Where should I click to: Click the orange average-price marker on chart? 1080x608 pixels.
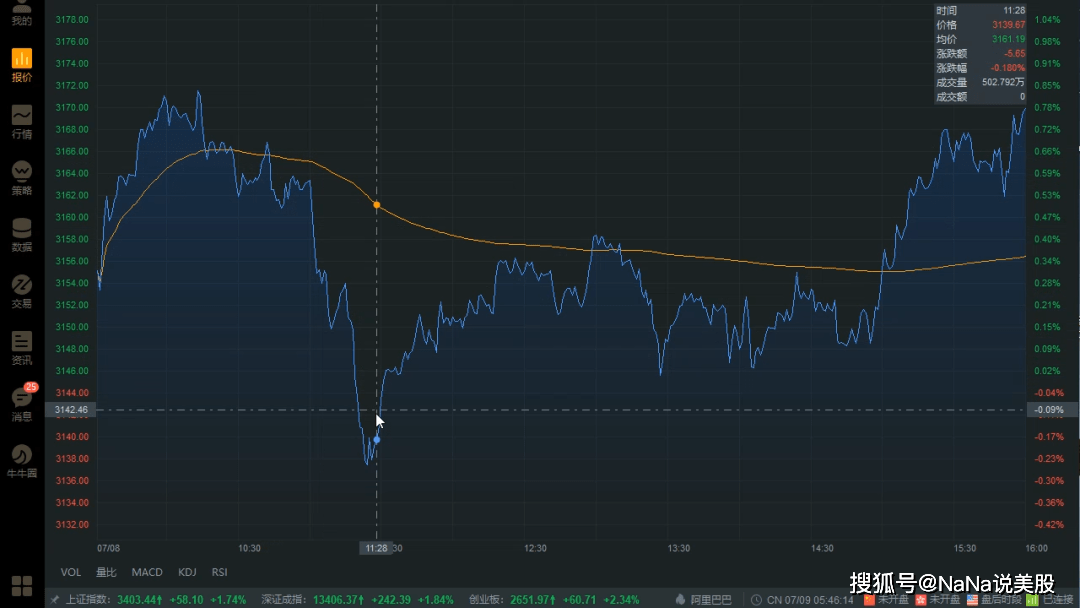(x=376, y=205)
